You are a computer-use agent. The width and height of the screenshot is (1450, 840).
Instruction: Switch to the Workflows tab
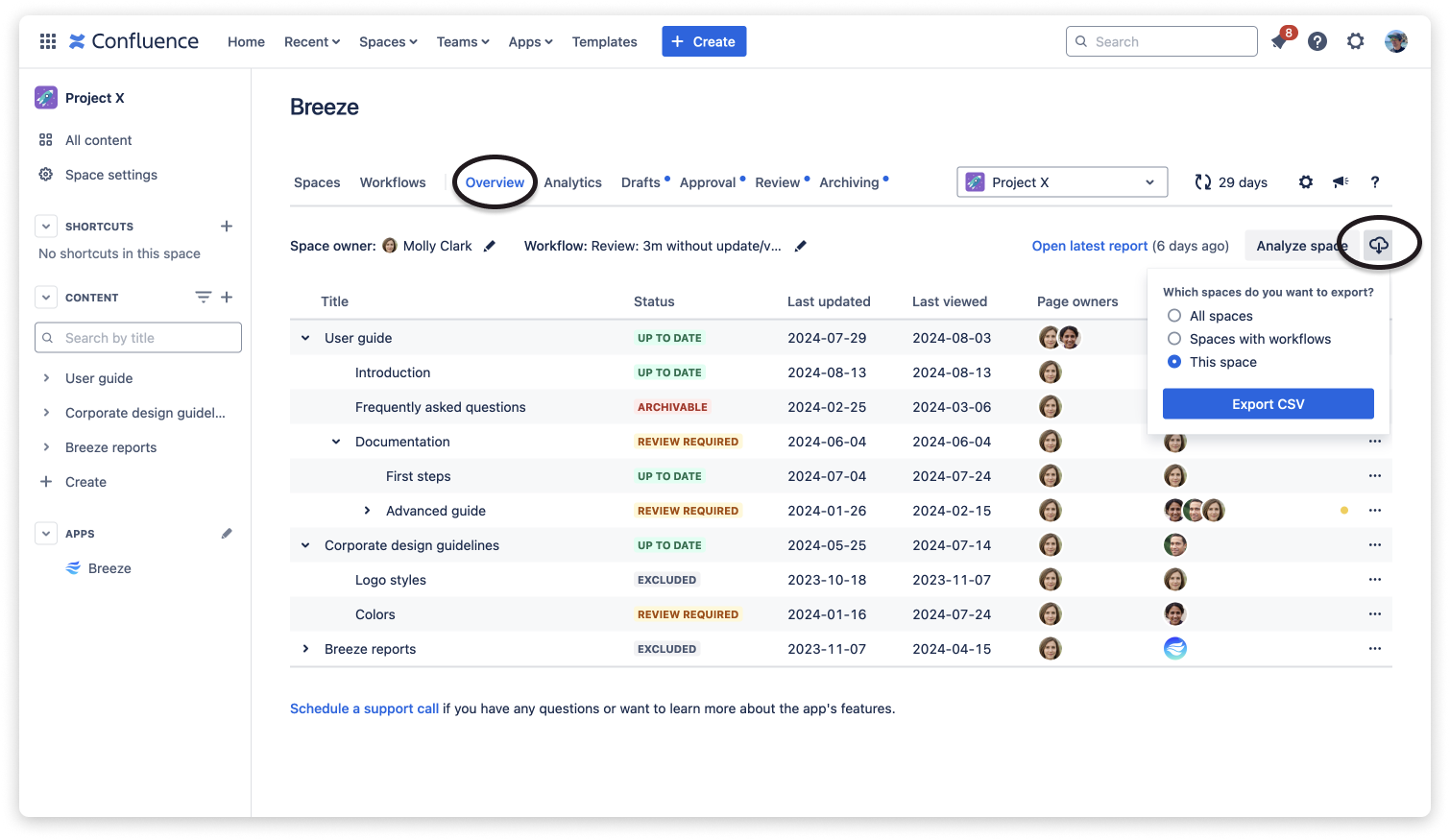click(x=393, y=182)
